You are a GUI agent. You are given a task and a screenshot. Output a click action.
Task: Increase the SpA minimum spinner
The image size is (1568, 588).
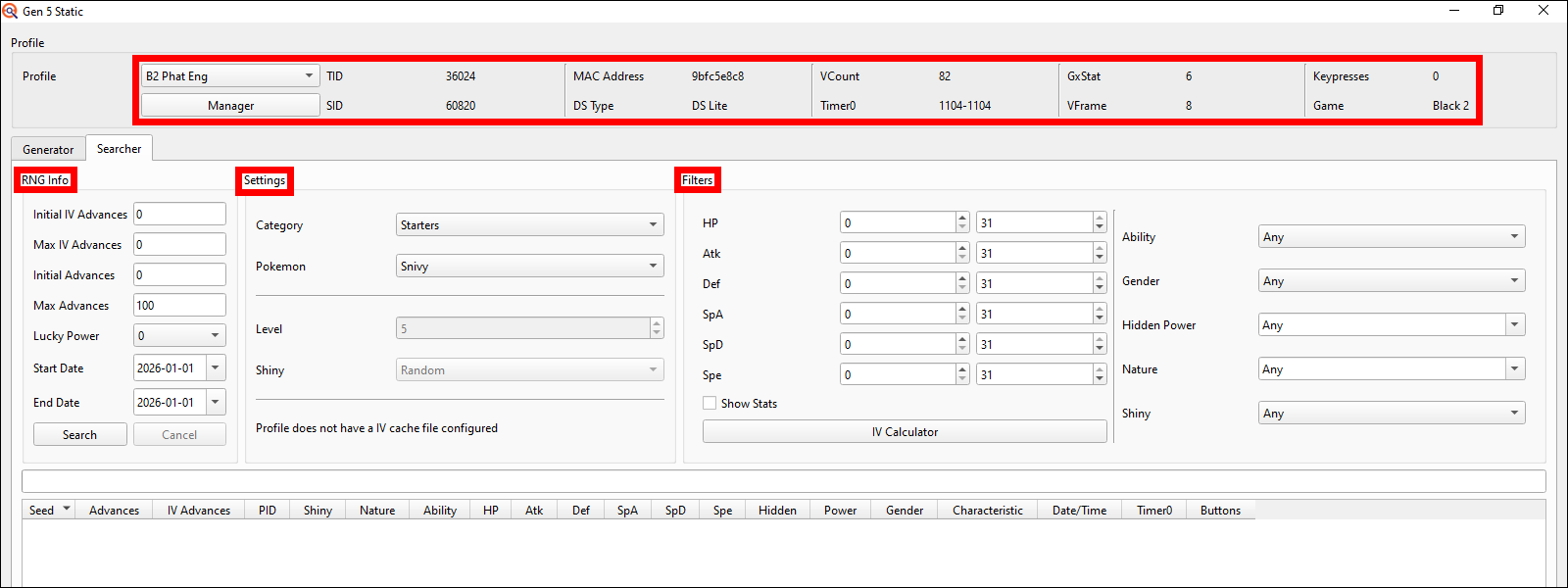(x=962, y=309)
